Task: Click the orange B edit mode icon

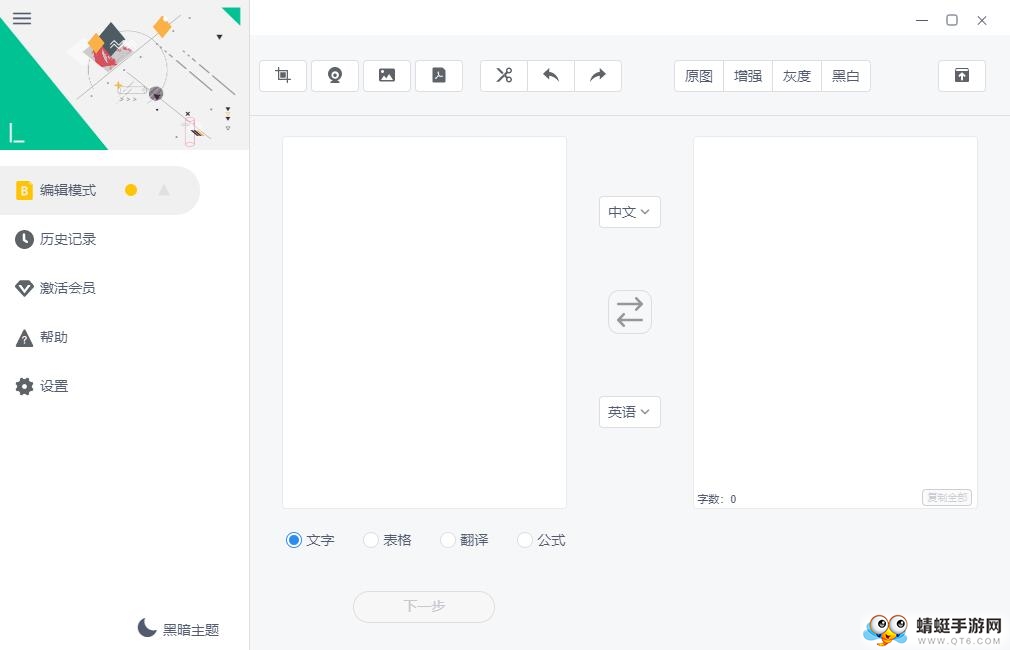Action: [24, 190]
